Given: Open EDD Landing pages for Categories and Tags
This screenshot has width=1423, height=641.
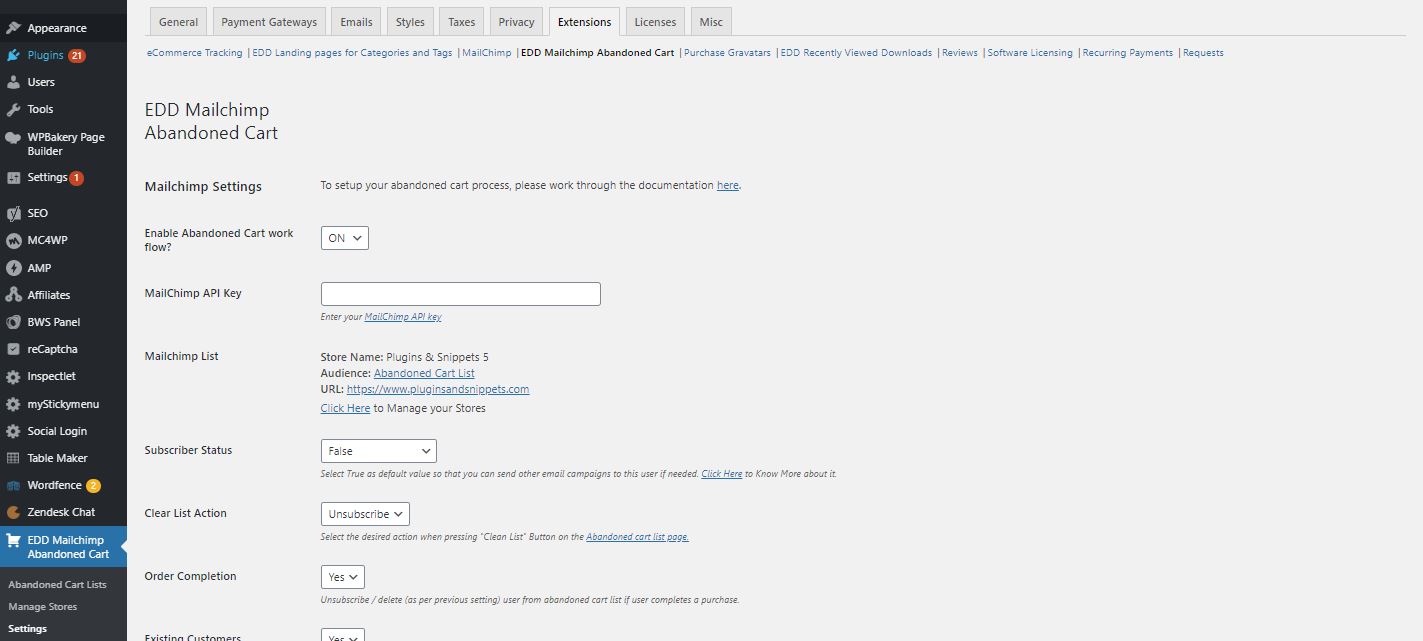Looking at the screenshot, I should [x=352, y=53].
